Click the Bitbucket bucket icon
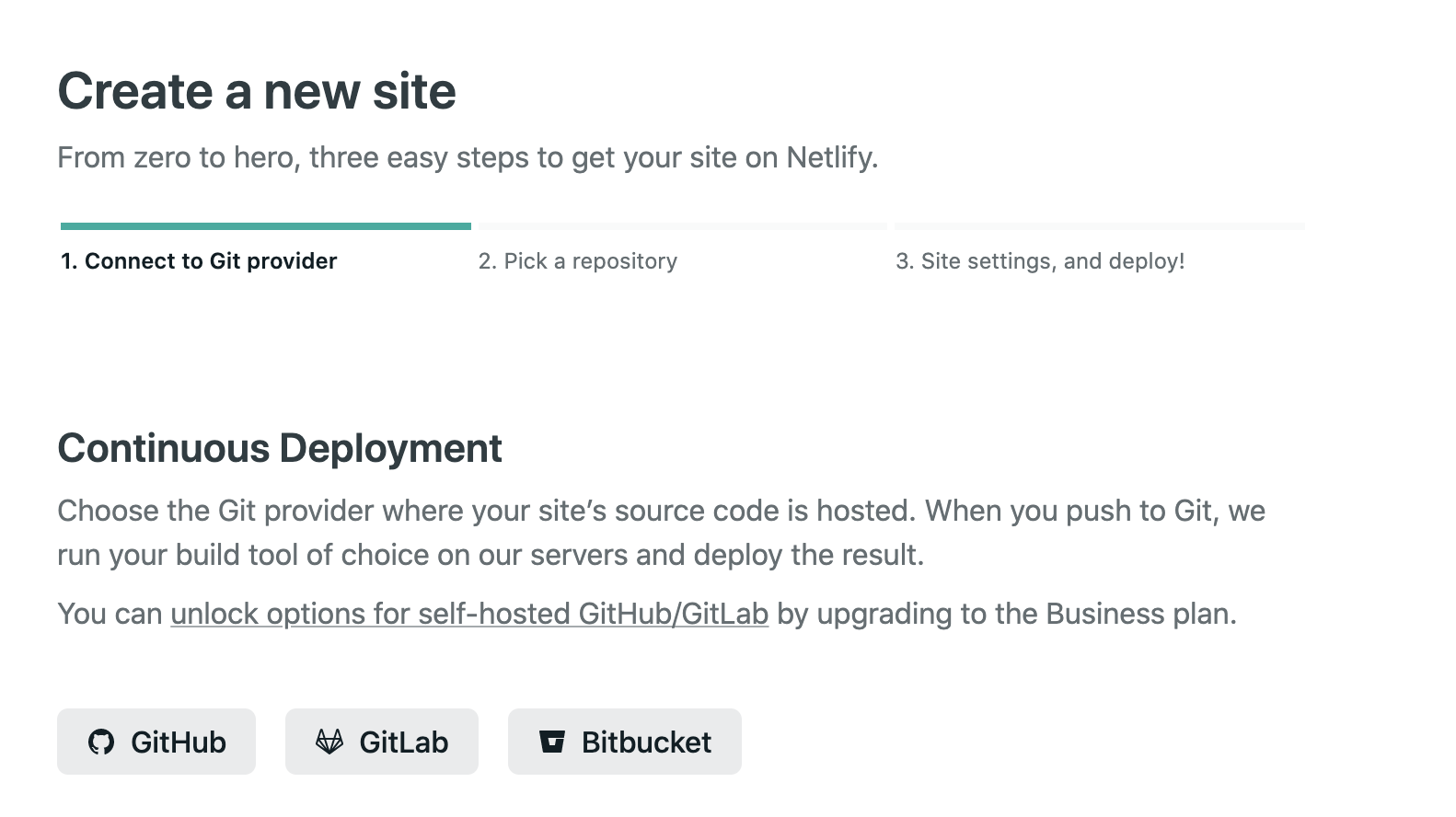Screen dimensions: 1456x817 pos(552,742)
